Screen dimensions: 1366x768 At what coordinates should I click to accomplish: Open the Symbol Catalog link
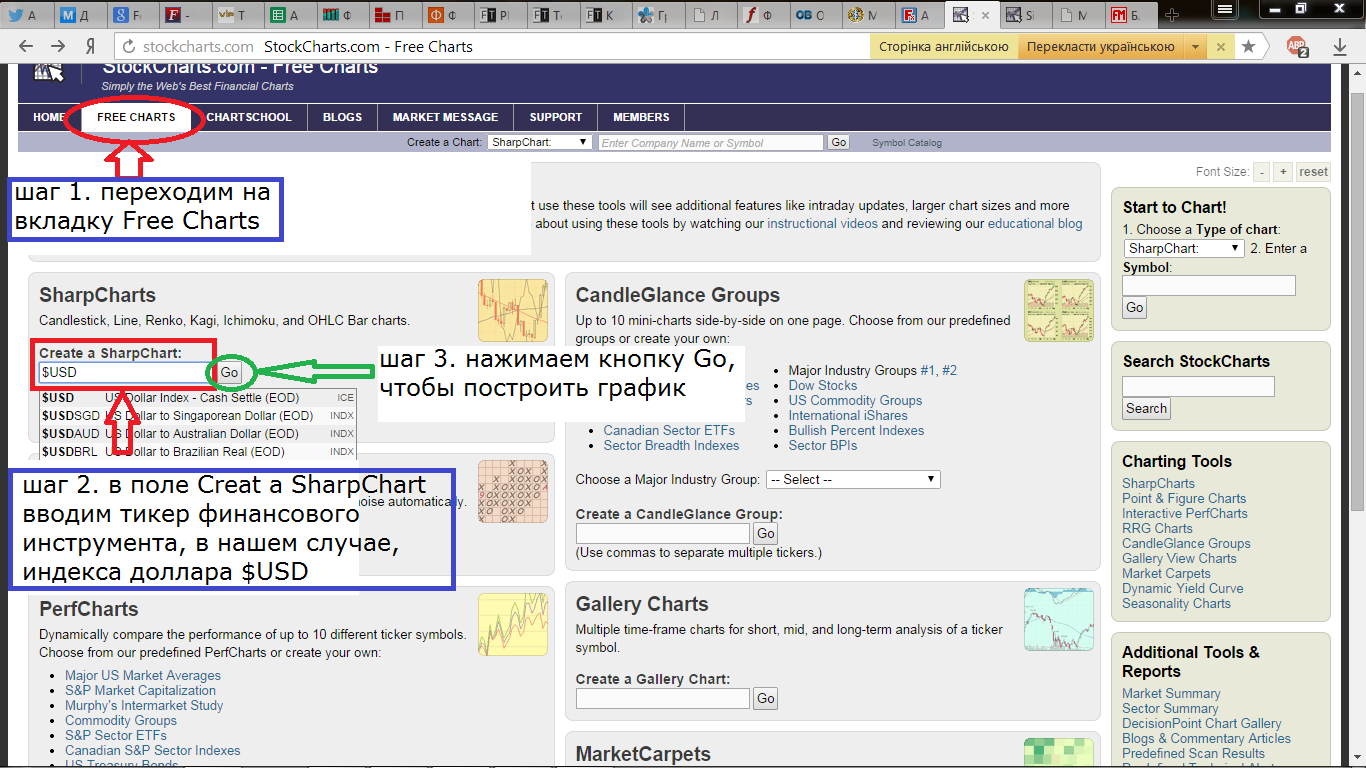pyautogui.click(x=907, y=143)
